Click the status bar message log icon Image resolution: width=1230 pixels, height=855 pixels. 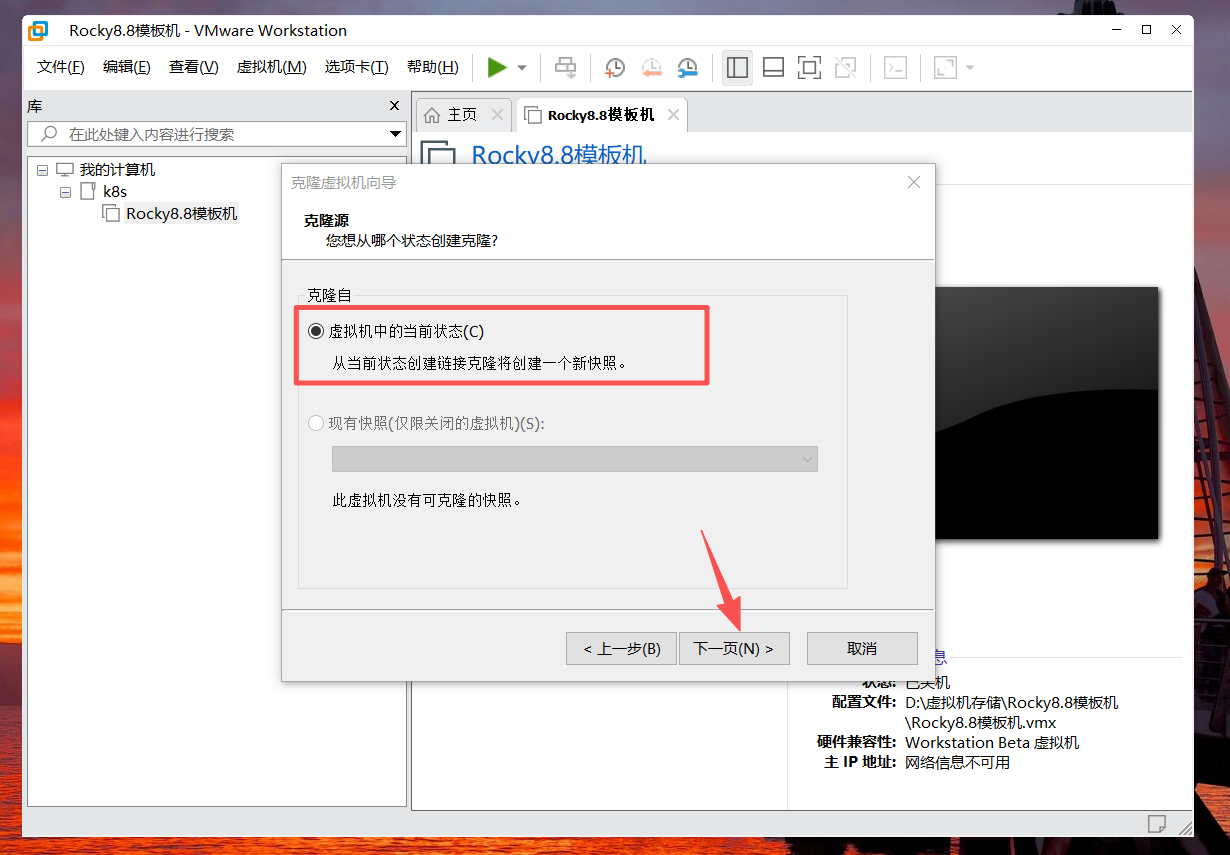1157,824
